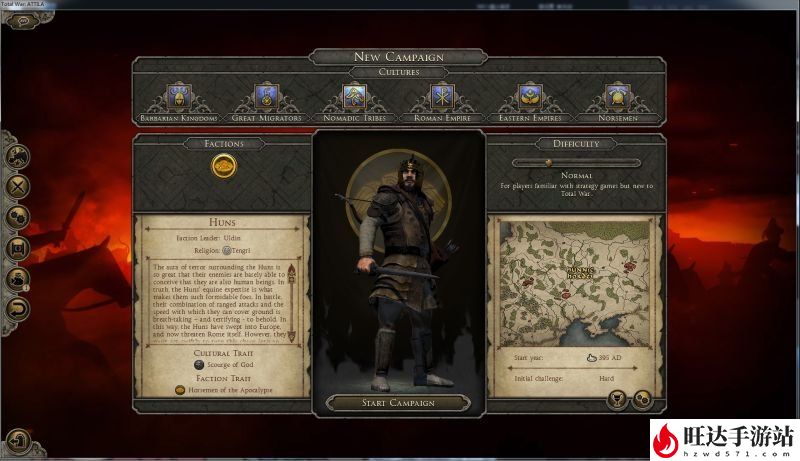
Task: Choose the Nomadic Tribes culture icon
Action: (355, 97)
